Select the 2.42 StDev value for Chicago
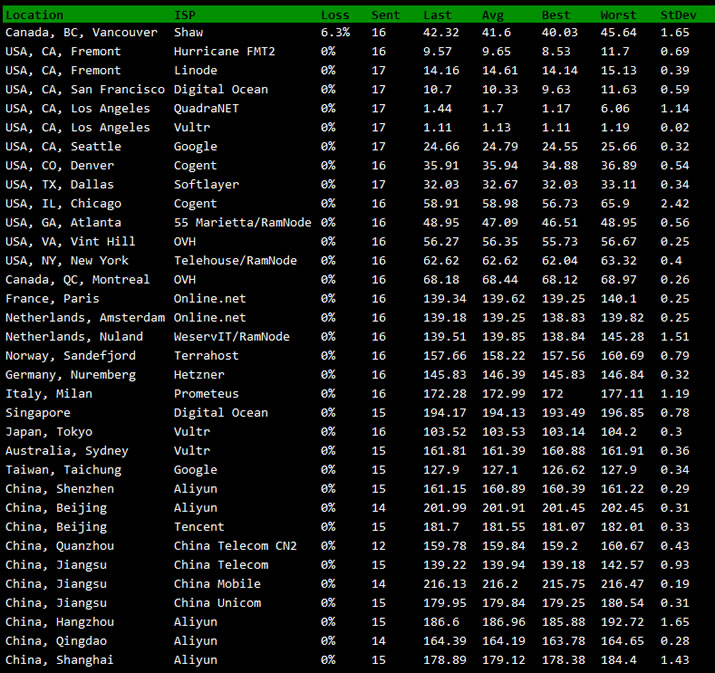This screenshot has width=715, height=673. point(674,203)
